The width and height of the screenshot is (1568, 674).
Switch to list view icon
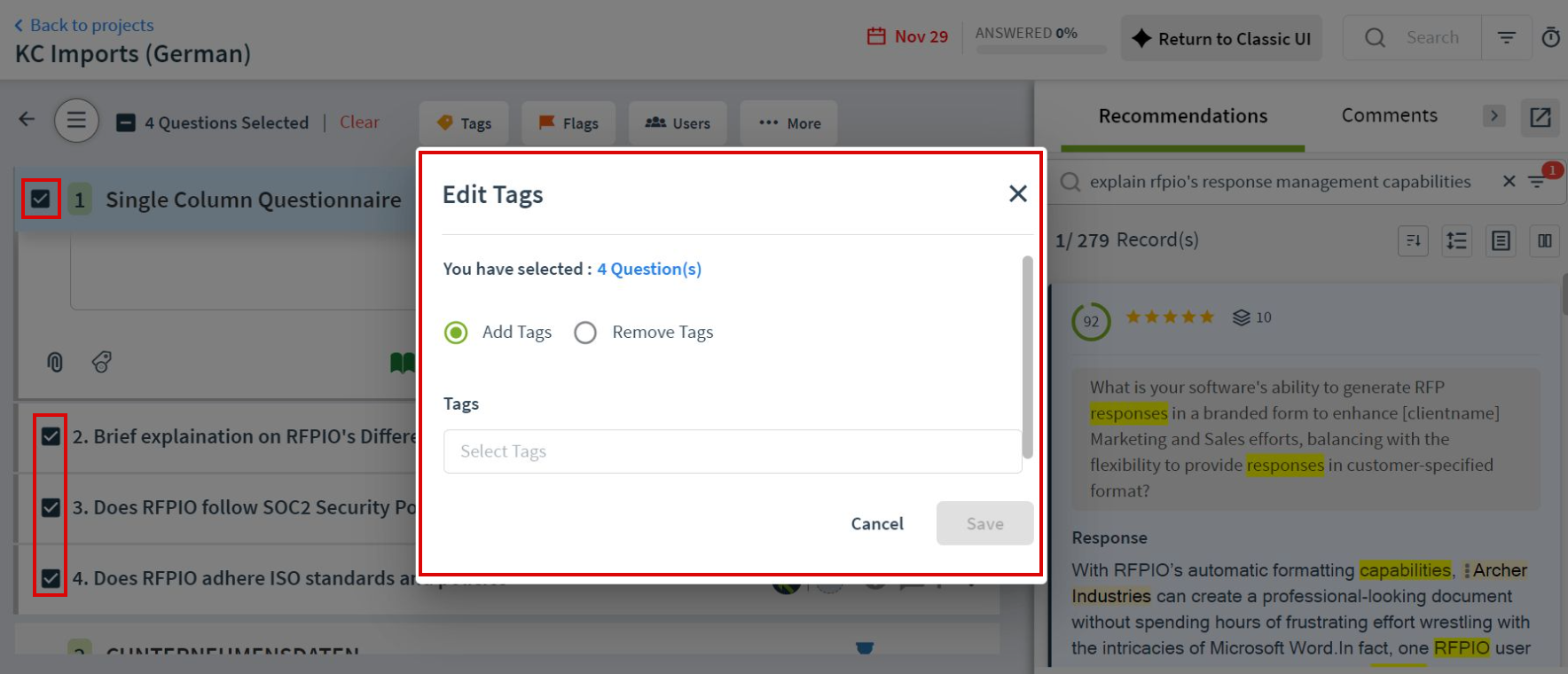1457,240
